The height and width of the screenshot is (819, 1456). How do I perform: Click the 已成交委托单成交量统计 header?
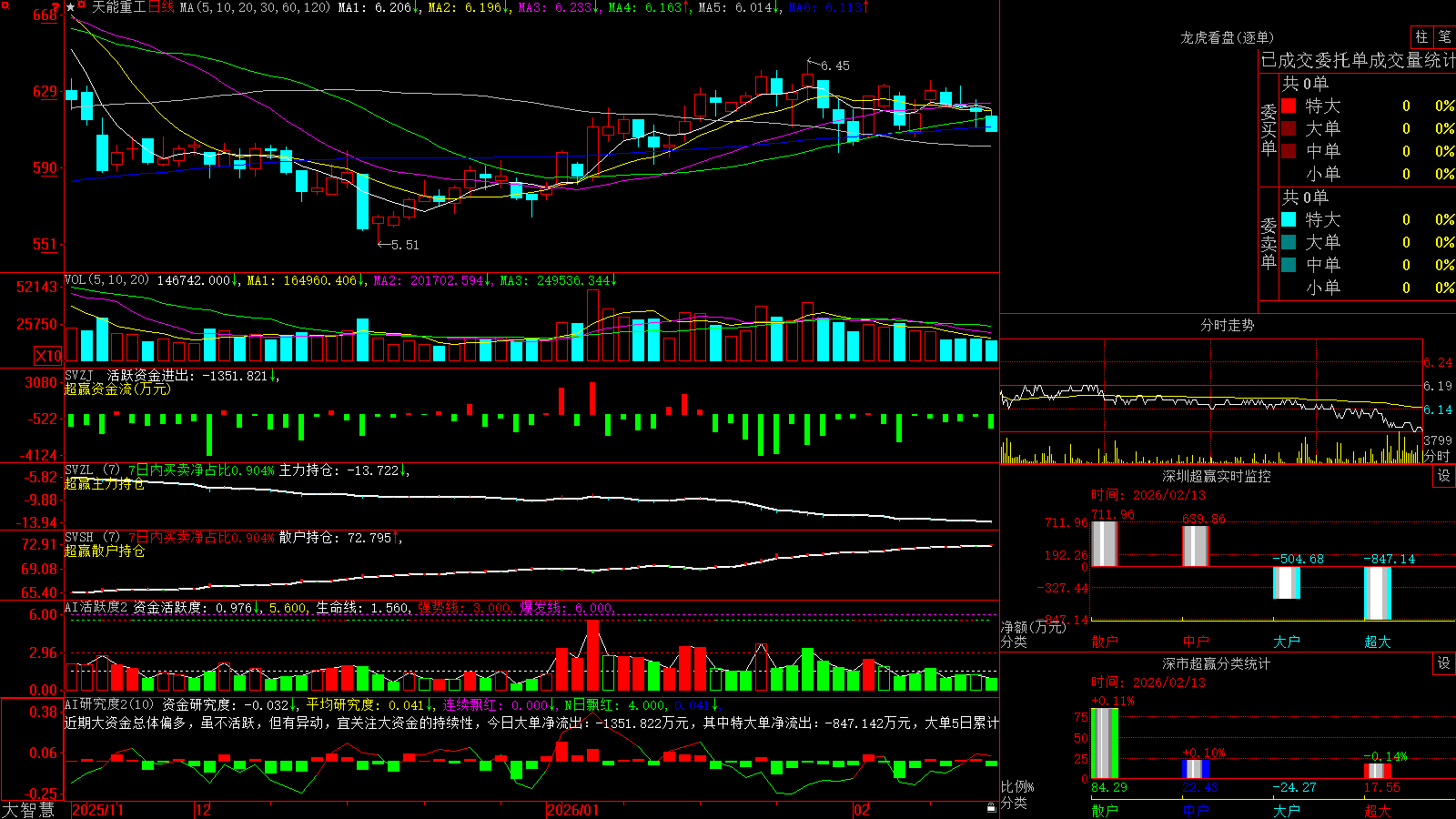point(1358,60)
